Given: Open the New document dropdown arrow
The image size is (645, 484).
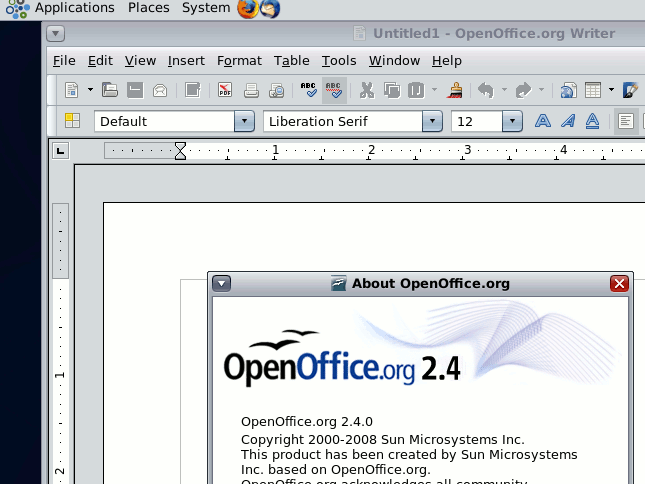Looking at the screenshot, I should [90, 90].
